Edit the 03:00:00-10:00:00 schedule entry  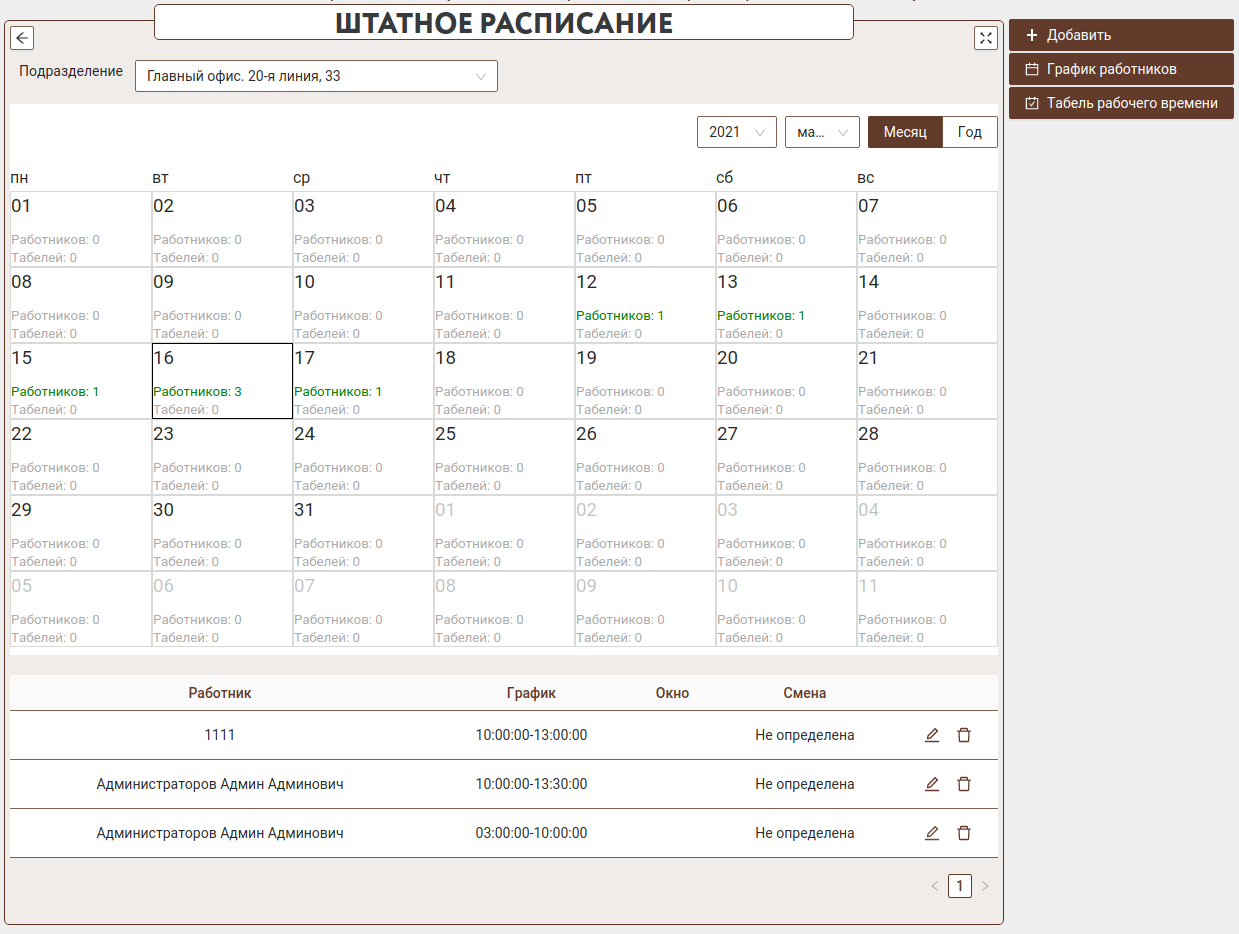pos(932,833)
